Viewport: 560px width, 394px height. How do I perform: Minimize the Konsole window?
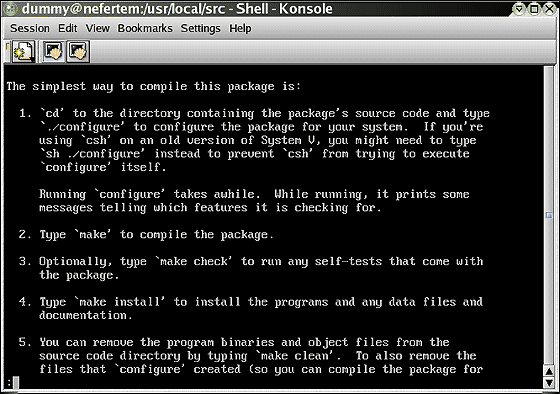520,9
